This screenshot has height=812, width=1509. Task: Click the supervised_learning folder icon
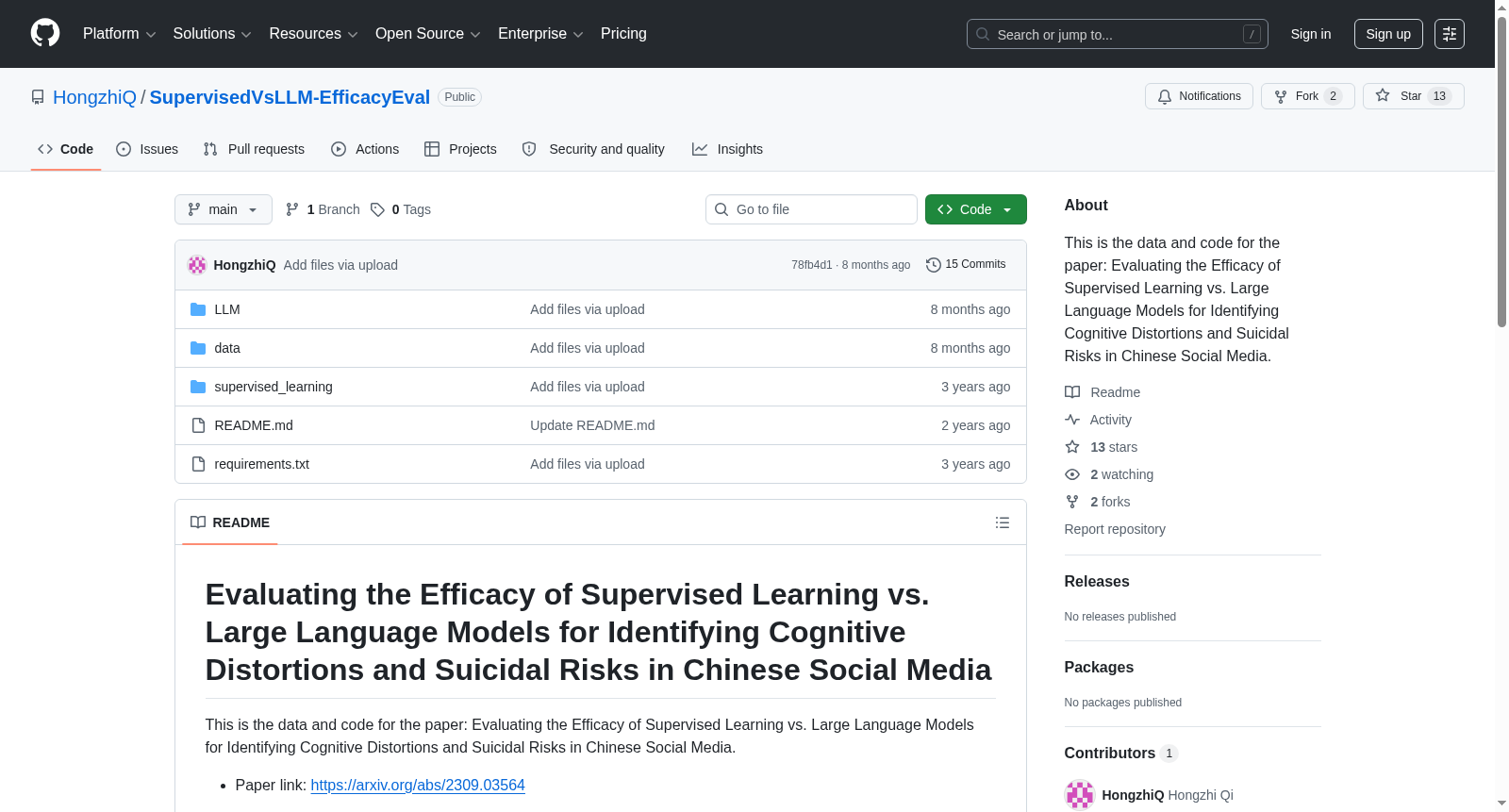coord(198,387)
